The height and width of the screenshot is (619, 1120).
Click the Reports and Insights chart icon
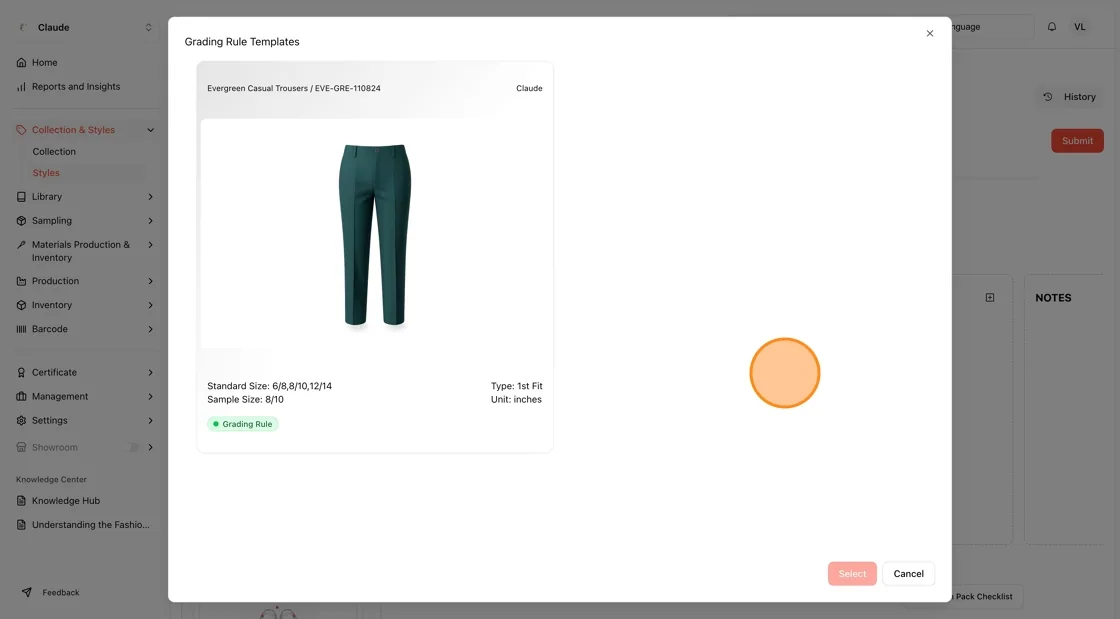point(21,87)
